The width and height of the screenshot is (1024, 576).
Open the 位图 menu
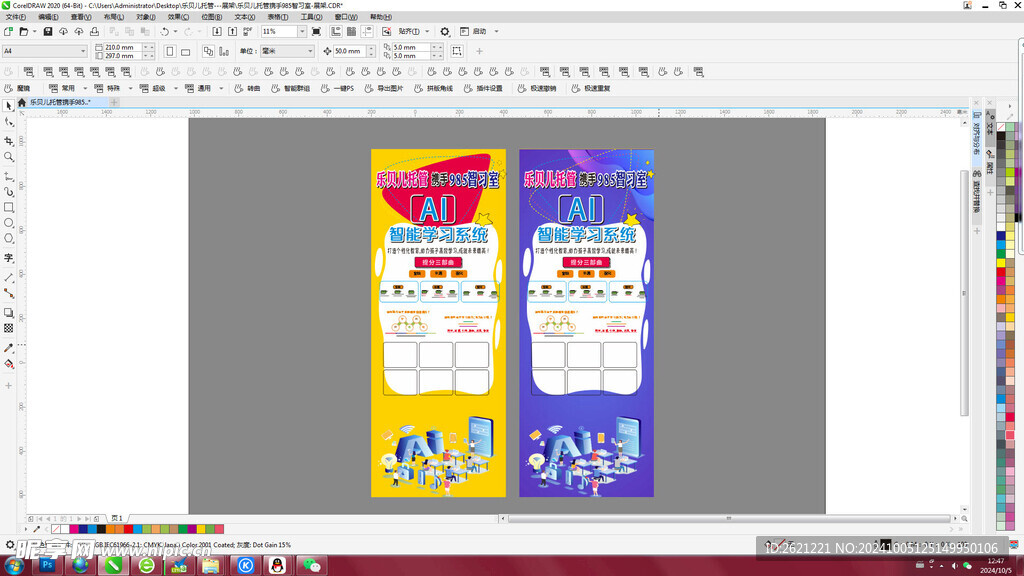point(212,17)
